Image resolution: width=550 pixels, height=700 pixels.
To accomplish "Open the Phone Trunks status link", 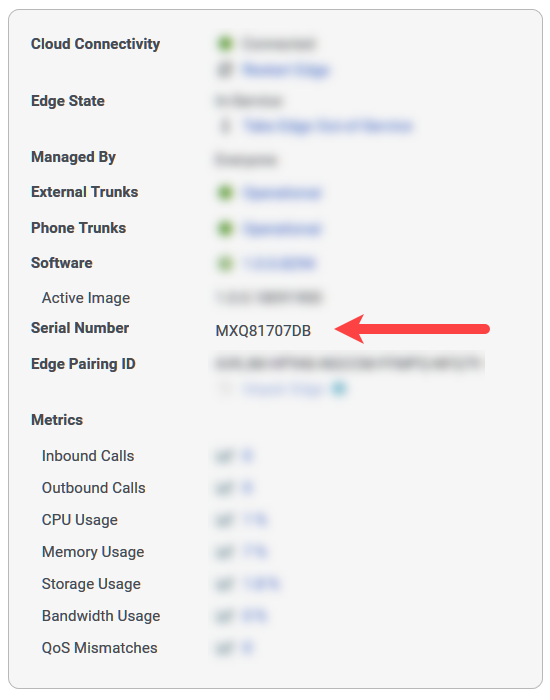I will click(282, 229).
